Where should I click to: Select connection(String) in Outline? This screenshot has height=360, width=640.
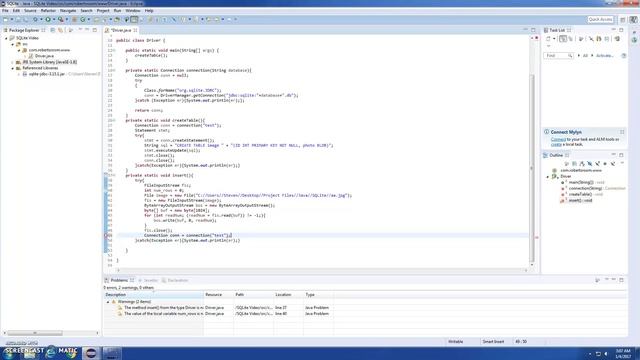pos(593,189)
